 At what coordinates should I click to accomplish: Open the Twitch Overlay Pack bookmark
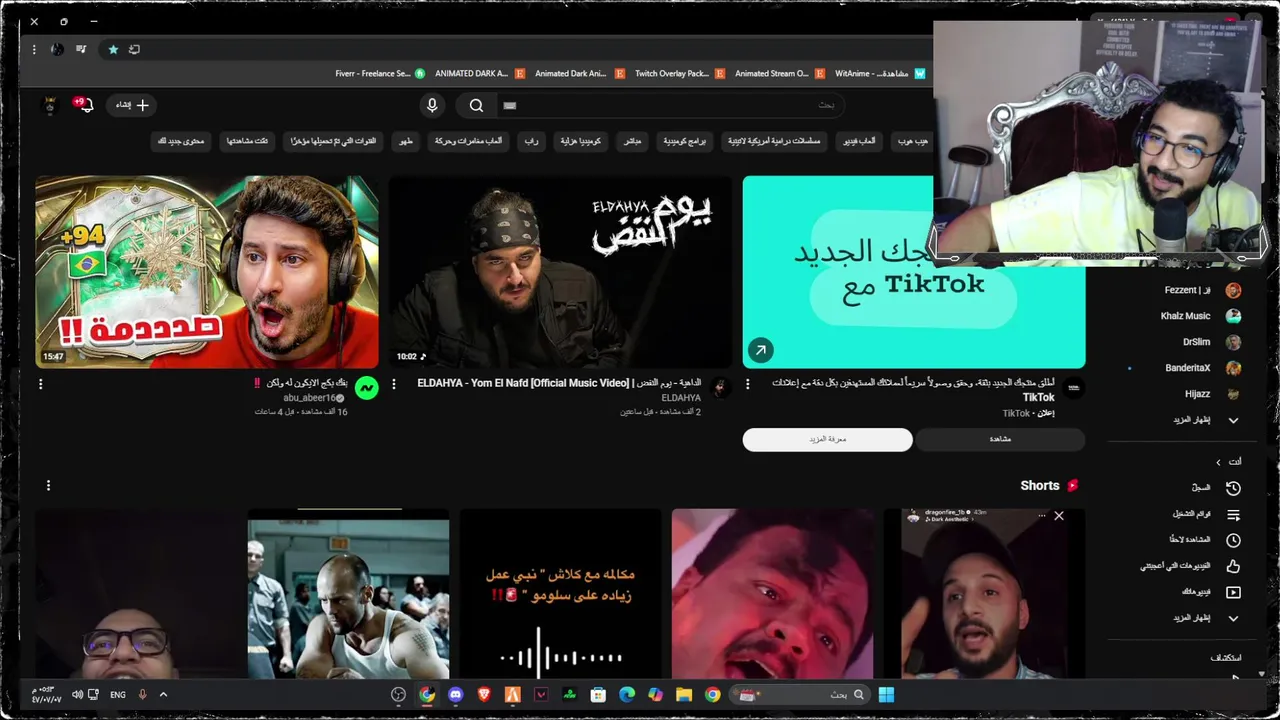pyautogui.click(x=678, y=73)
